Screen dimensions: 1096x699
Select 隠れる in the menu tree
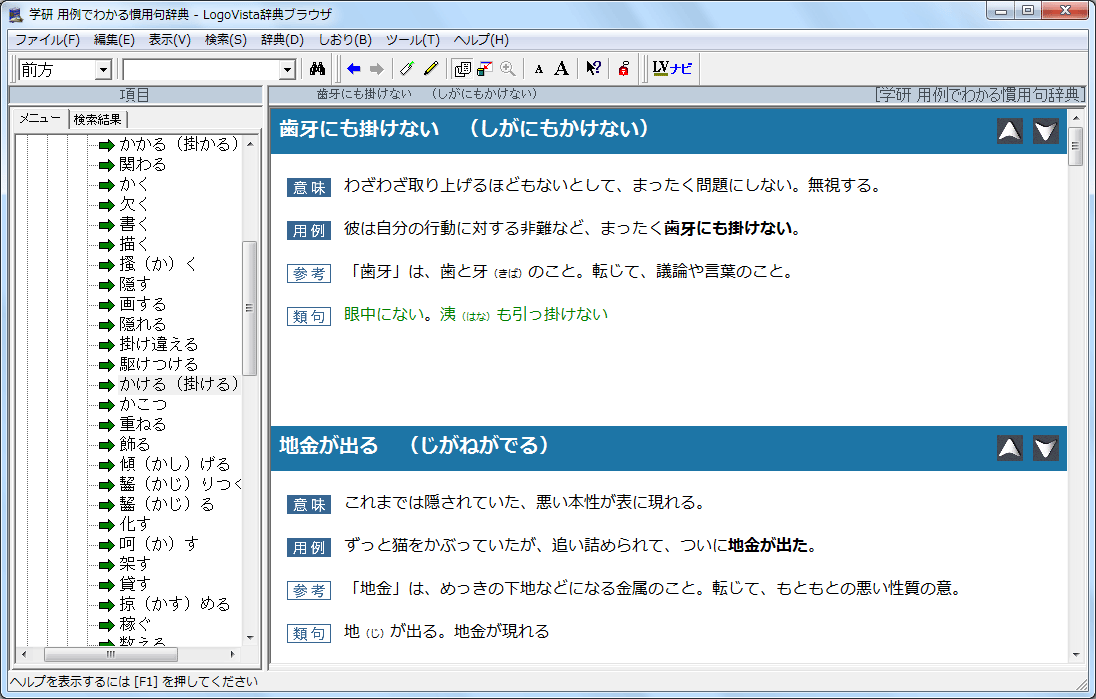click(143, 324)
